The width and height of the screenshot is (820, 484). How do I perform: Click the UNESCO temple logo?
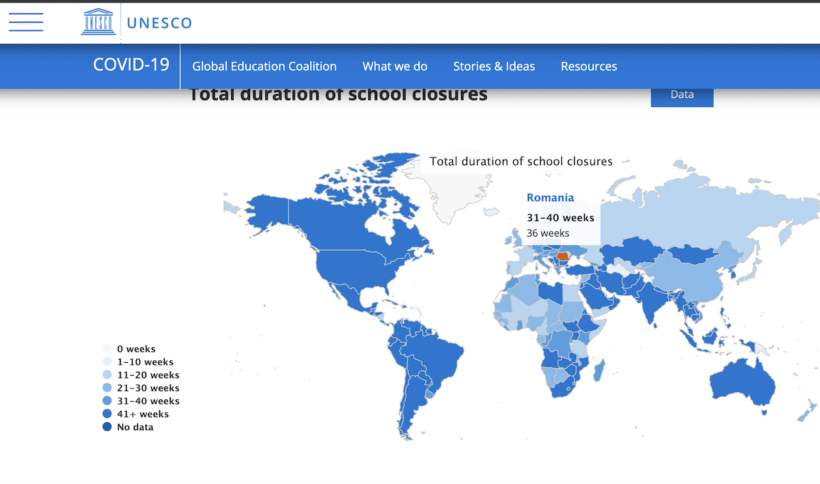tap(98, 22)
